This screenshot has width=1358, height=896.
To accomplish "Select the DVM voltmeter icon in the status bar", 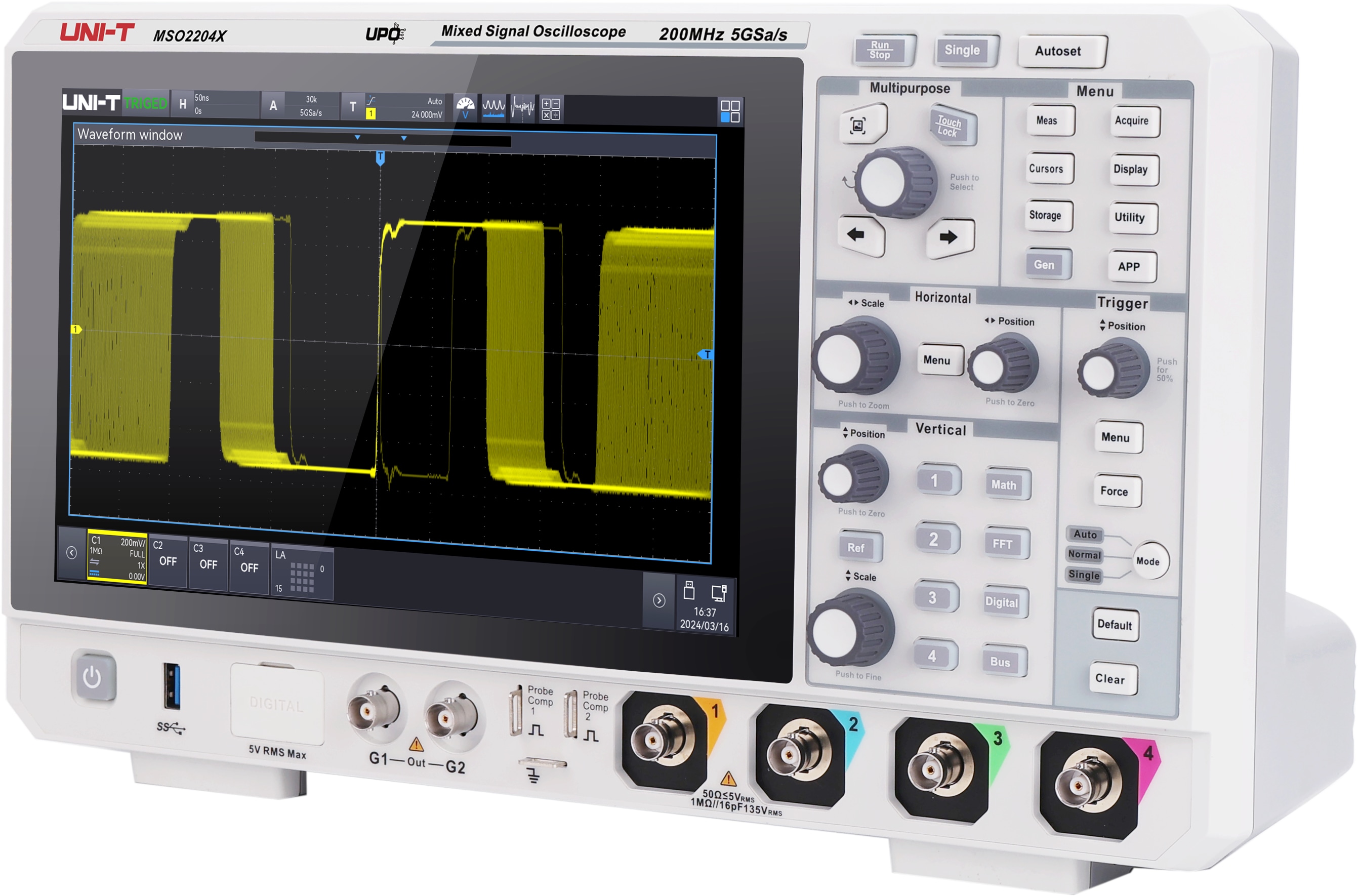I will coord(466,107).
